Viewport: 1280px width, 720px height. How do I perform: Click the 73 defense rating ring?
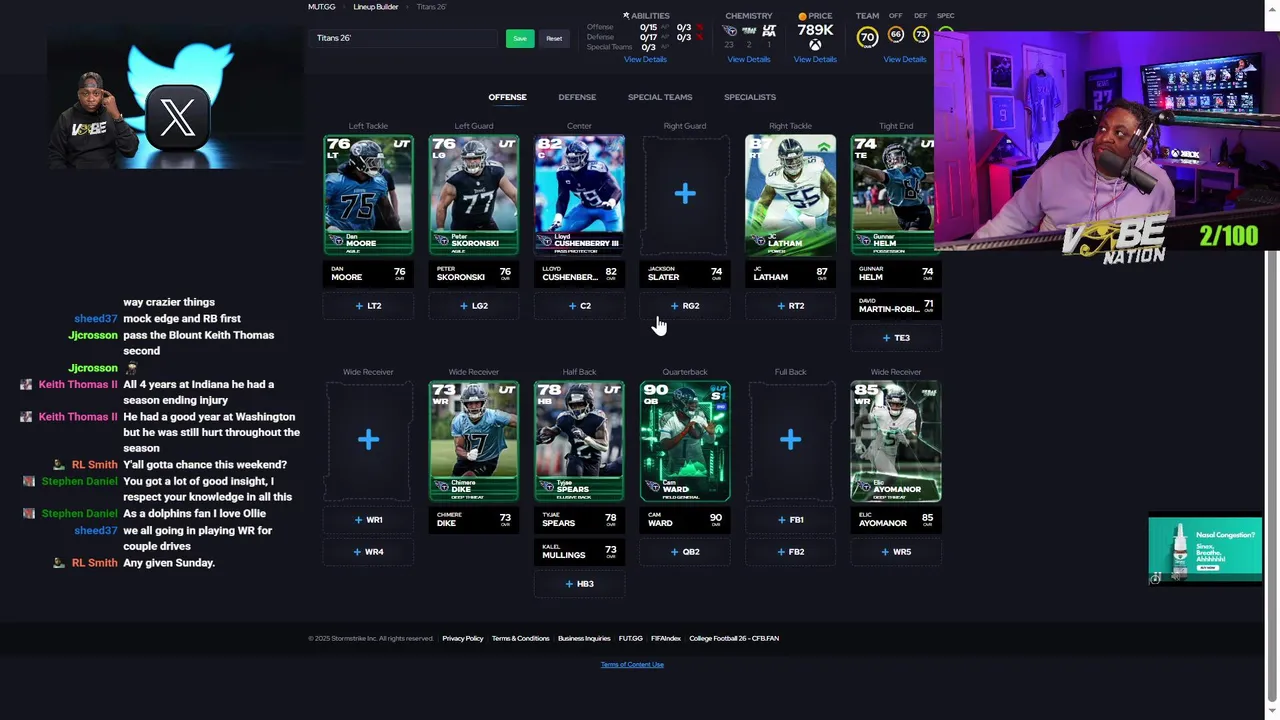tap(921, 35)
